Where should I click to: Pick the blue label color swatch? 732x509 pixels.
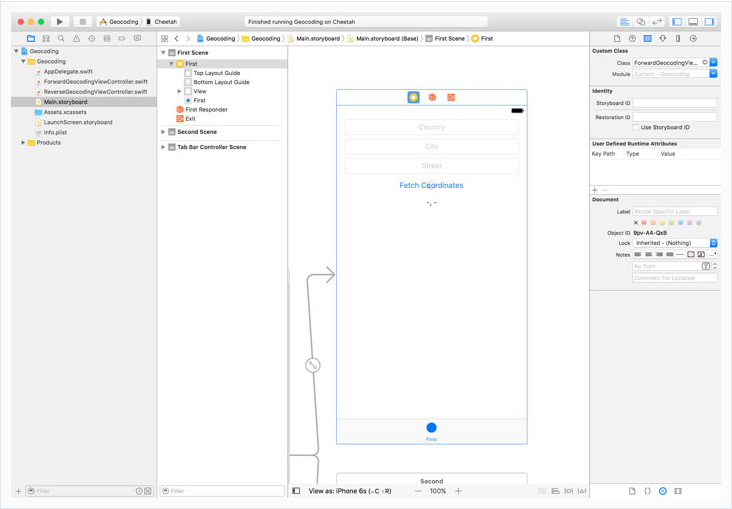pos(681,223)
